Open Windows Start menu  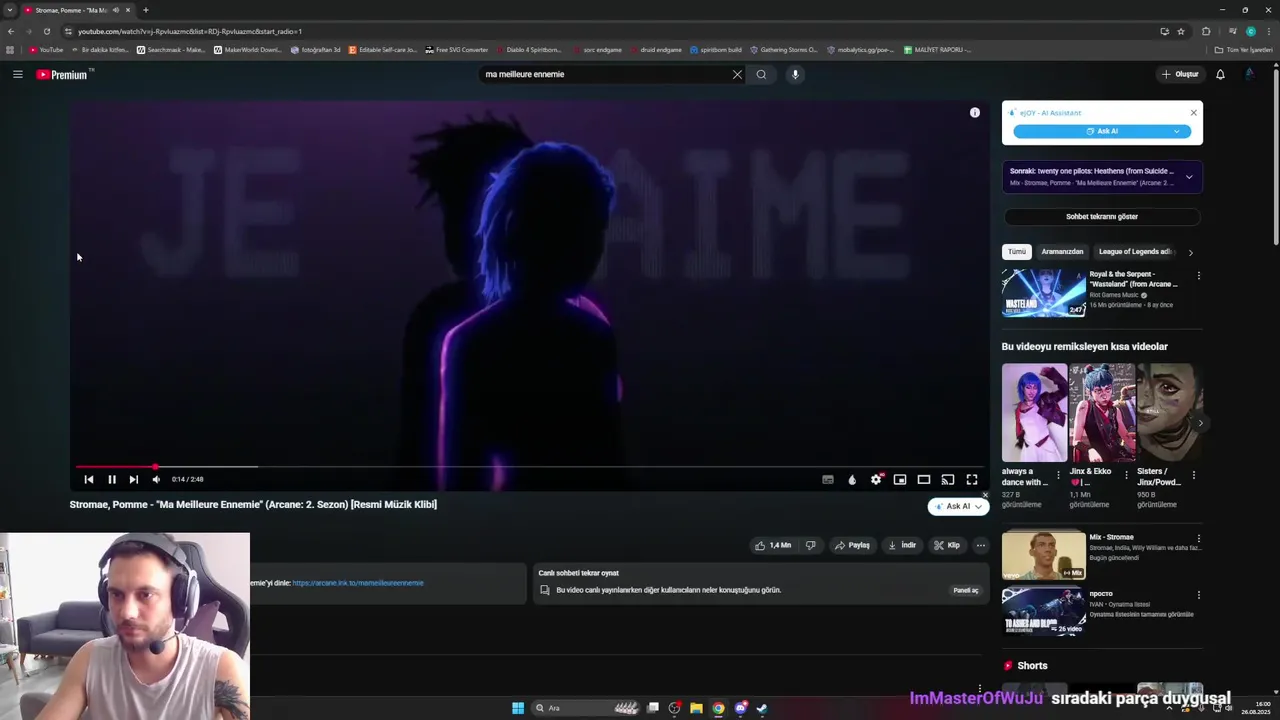pos(518,708)
